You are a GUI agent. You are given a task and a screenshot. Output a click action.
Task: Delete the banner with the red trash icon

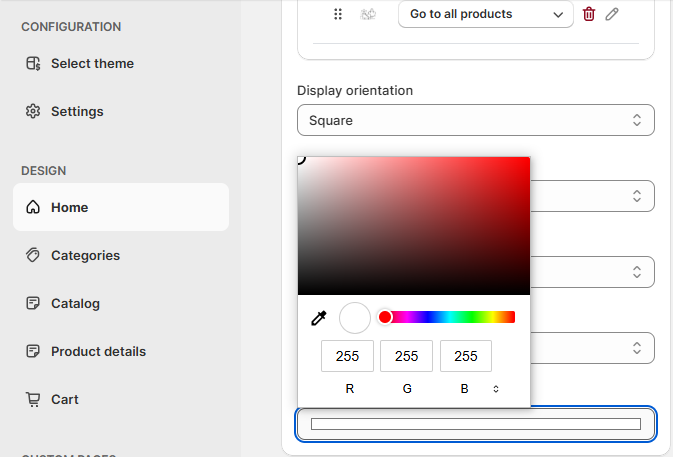(589, 14)
